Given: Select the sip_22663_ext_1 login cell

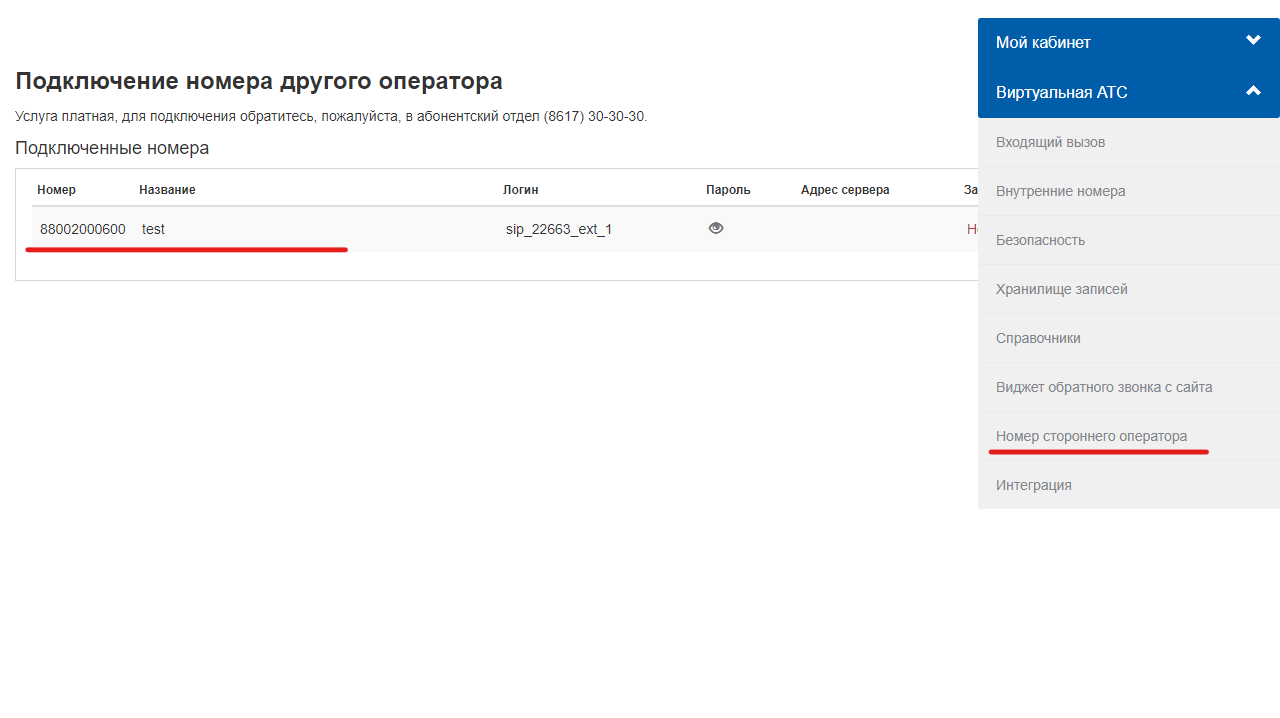Looking at the screenshot, I should [x=559, y=229].
